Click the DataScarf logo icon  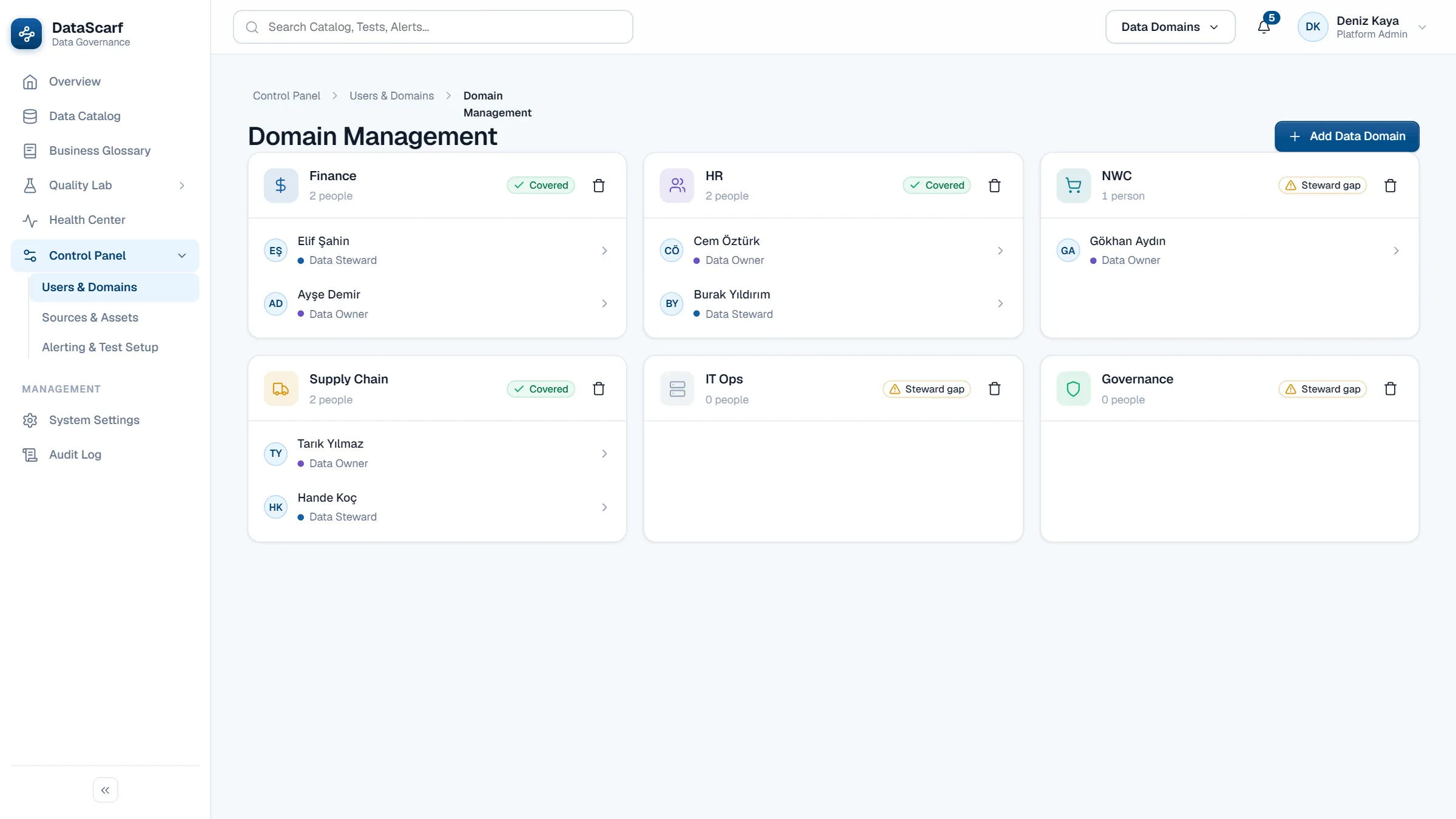[27, 34]
